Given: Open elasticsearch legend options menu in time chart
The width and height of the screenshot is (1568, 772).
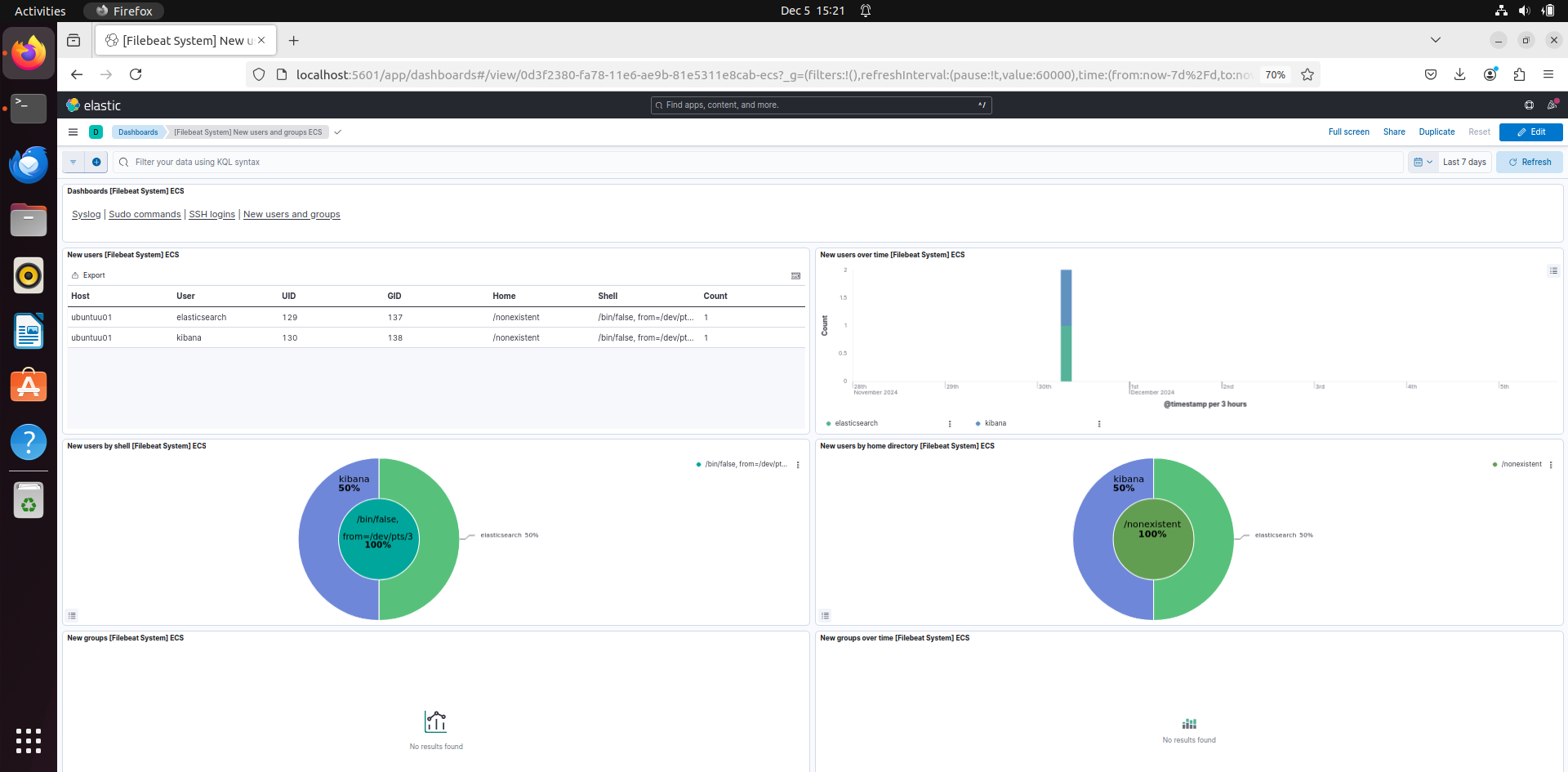Looking at the screenshot, I should pyautogui.click(x=950, y=424).
